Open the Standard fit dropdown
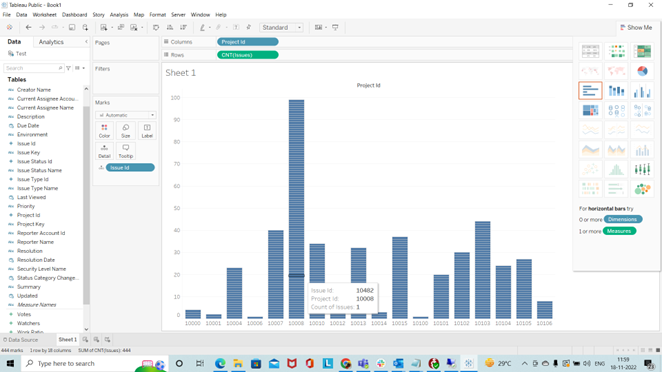 (282, 27)
